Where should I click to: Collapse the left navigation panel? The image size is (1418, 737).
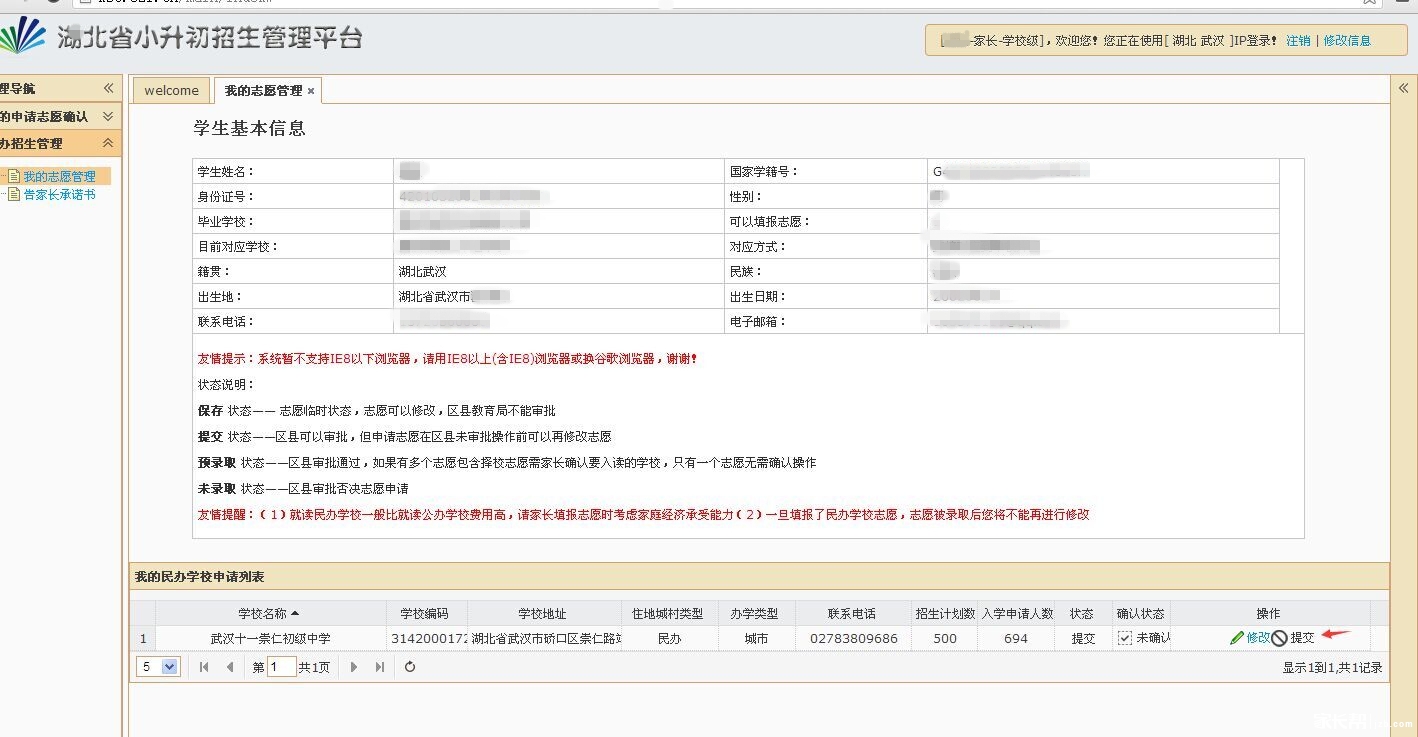coord(109,88)
